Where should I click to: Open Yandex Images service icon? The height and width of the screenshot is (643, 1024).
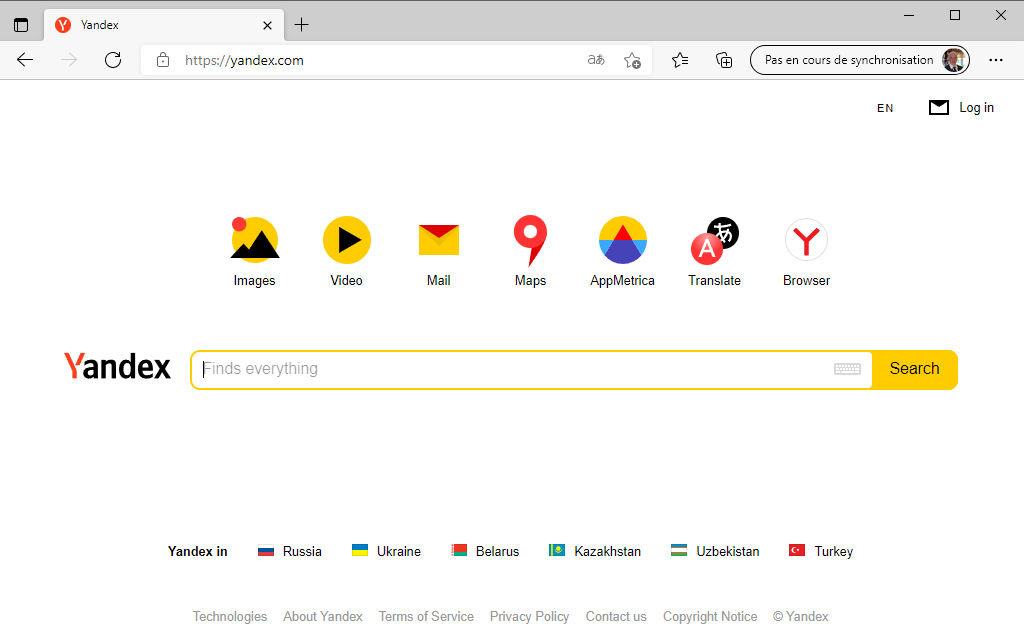coord(254,241)
